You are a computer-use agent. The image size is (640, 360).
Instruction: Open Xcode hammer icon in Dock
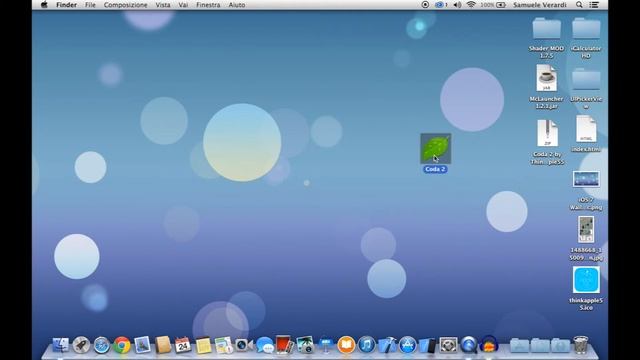387,345
